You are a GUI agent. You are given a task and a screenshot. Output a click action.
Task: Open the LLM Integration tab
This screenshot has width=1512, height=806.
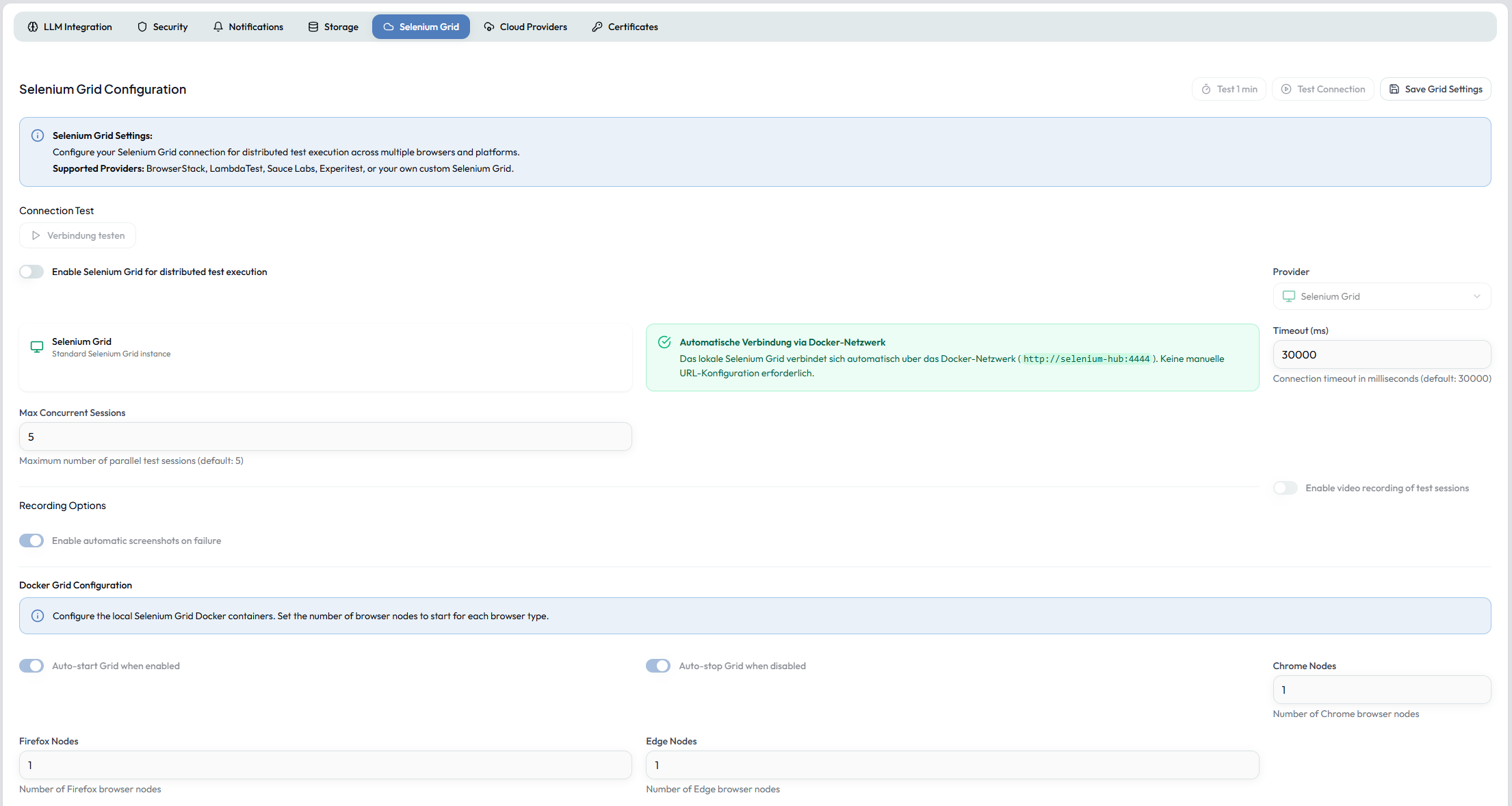[70, 27]
